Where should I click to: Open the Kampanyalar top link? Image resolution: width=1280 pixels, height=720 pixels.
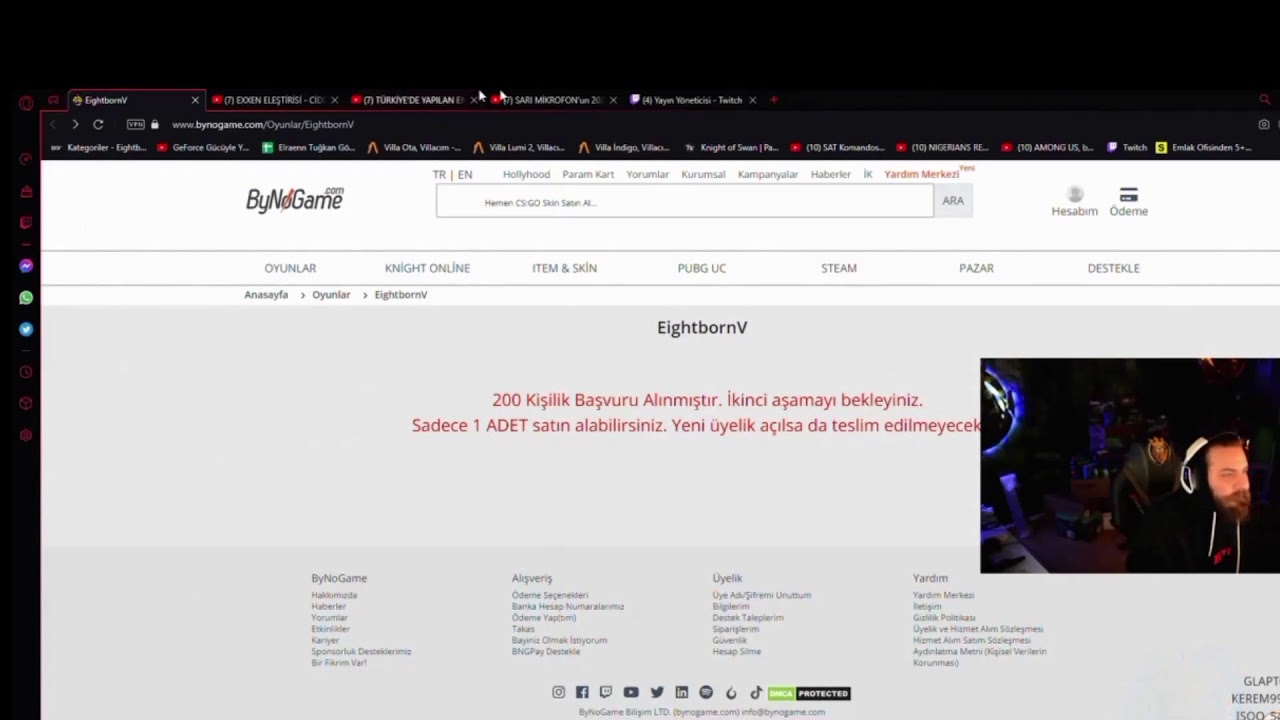point(768,174)
